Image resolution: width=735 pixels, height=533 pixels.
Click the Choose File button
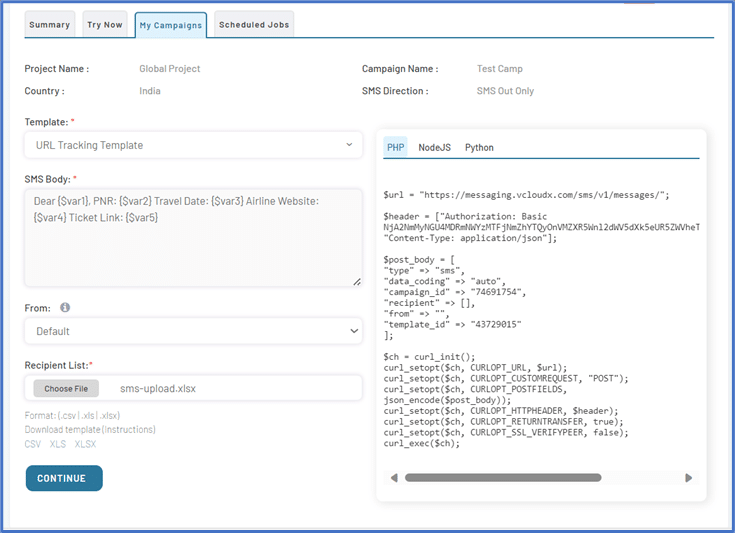pyautogui.click(x=66, y=388)
